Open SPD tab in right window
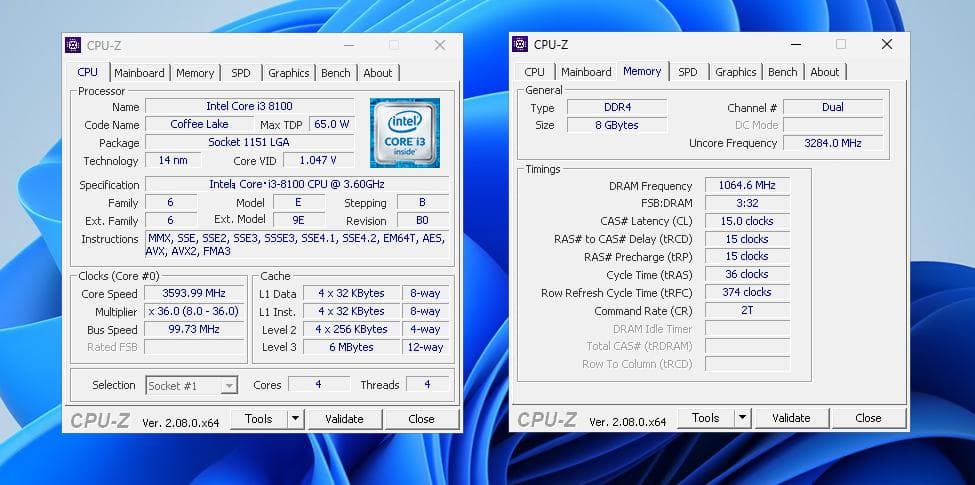Image resolution: width=975 pixels, height=485 pixels. pos(688,72)
